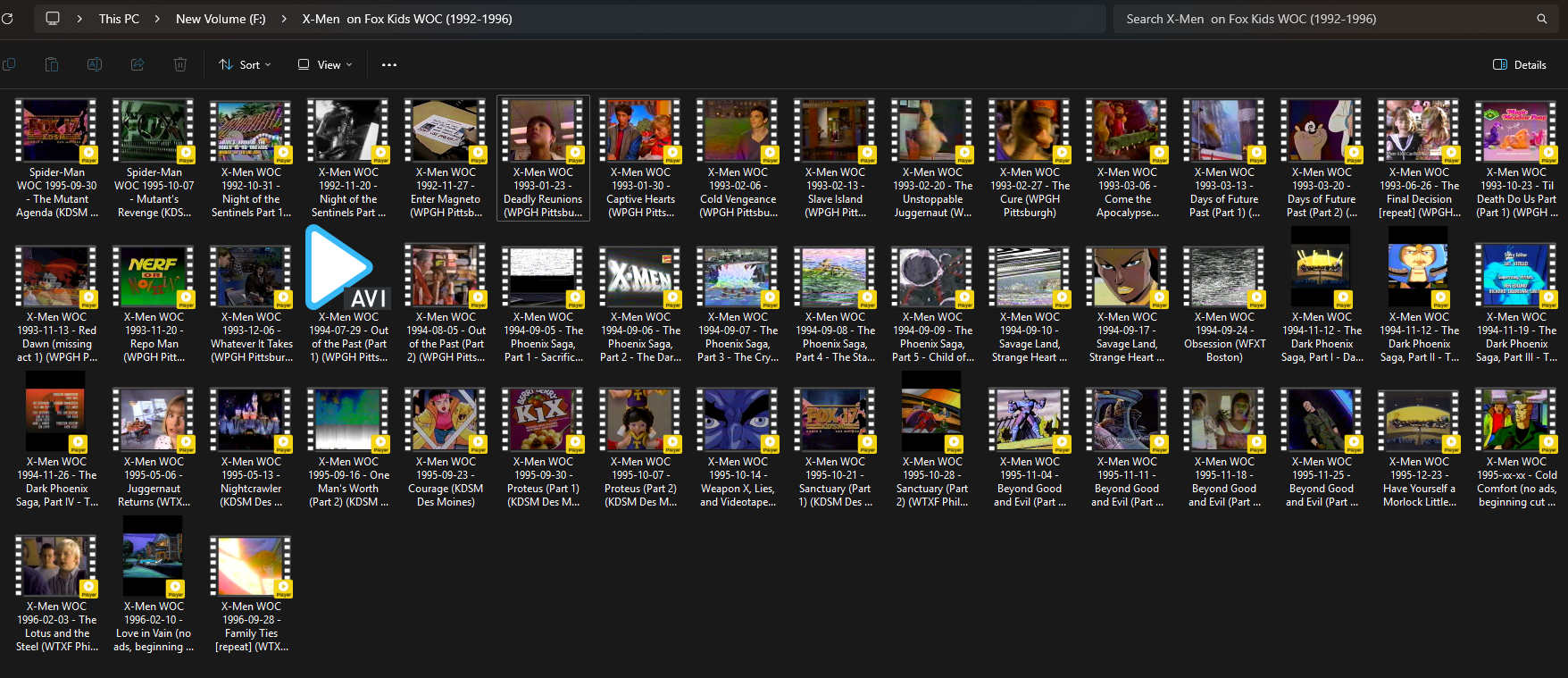This screenshot has height=678, width=1568.
Task: Select the 1993-03-20 Days of Future Past thumbnail
Action: [1322, 130]
